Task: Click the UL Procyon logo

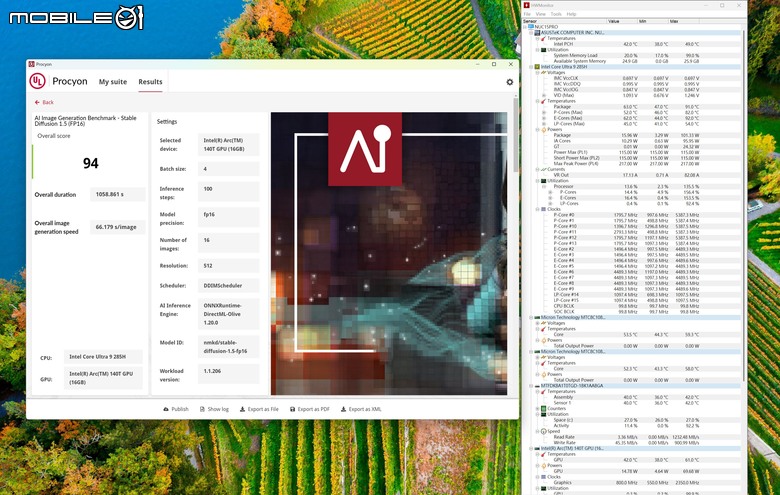Action: (37, 81)
